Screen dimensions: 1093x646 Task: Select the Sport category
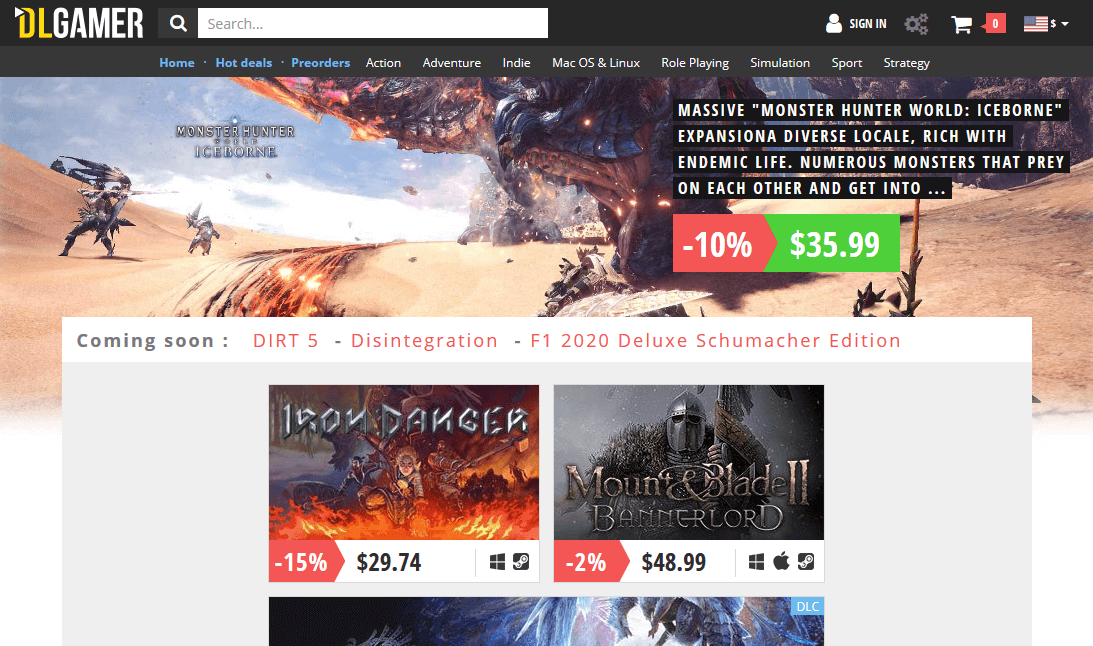click(847, 63)
